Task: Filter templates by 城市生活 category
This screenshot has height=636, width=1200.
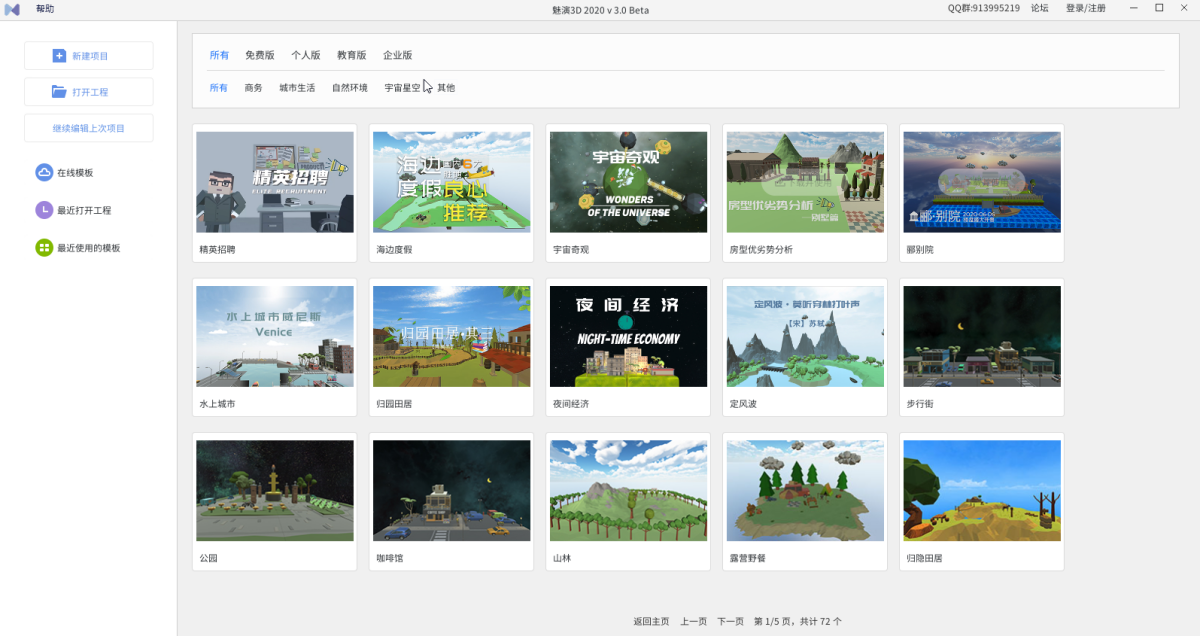Action: 297,88
